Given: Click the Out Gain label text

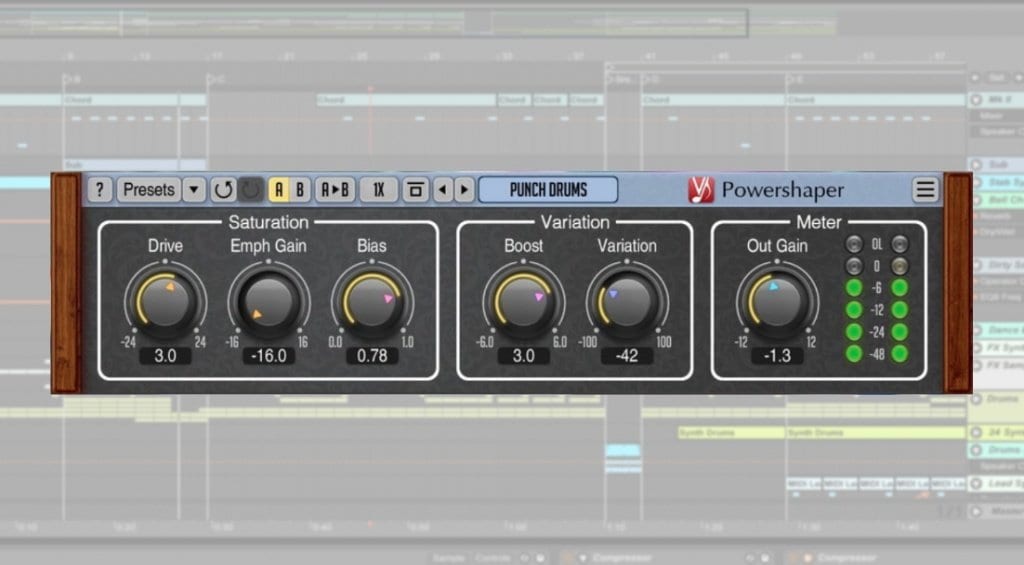Looking at the screenshot, I should [x=777, y=246].
